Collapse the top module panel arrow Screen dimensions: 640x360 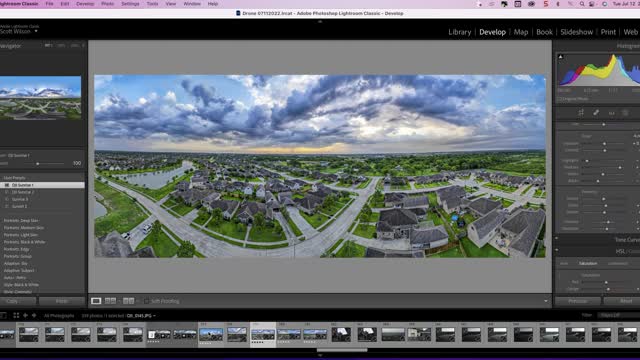click(x=320, y=22)
